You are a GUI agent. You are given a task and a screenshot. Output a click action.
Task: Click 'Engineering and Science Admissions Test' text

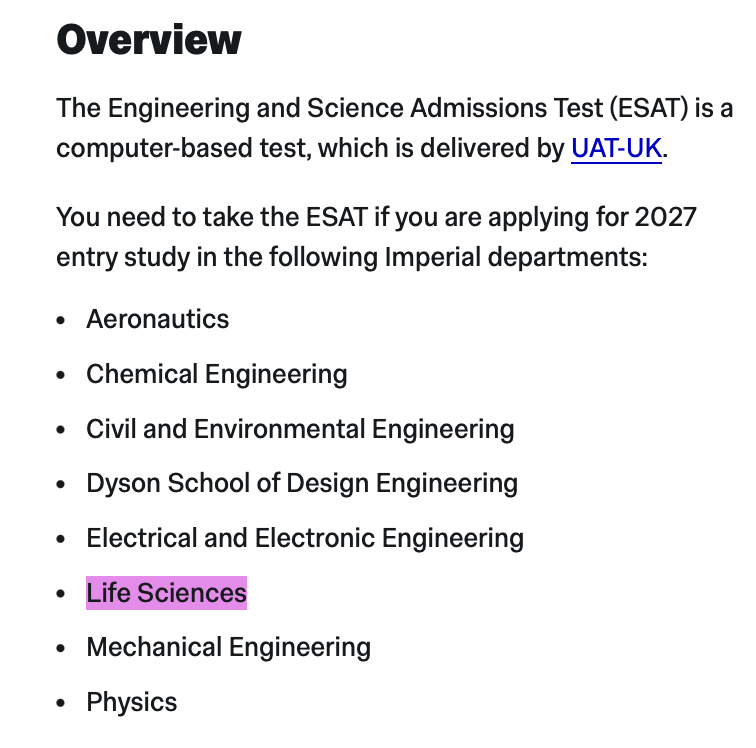point(355,108)
